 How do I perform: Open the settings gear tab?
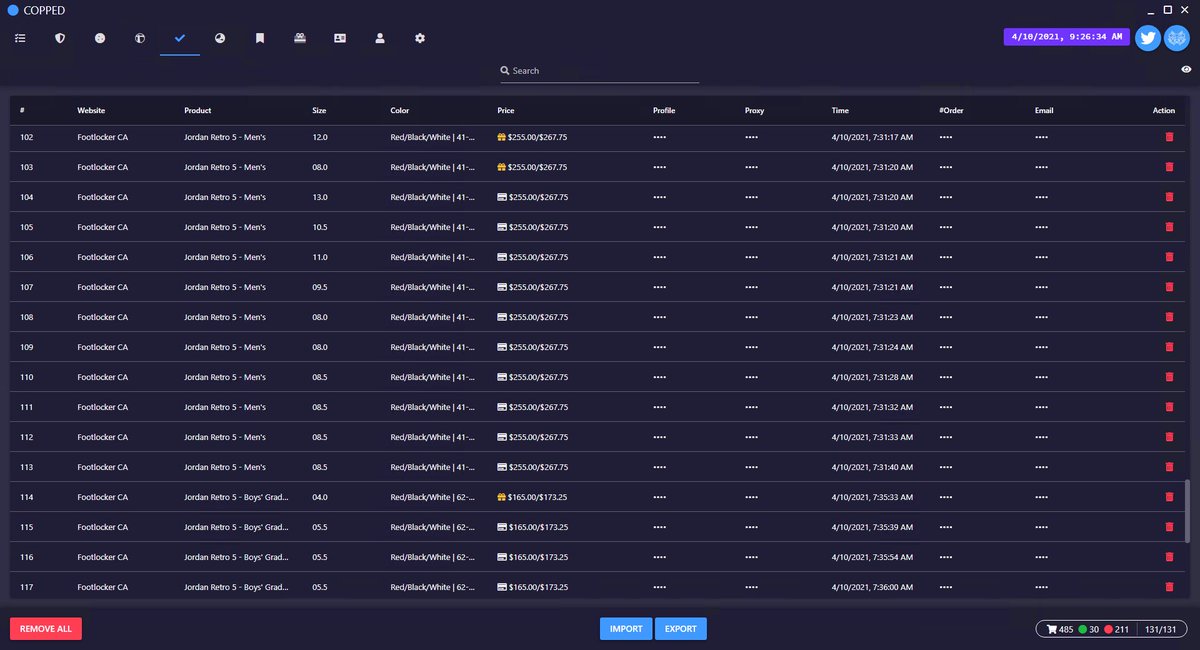pyautogui.click(x=420, y=38)
